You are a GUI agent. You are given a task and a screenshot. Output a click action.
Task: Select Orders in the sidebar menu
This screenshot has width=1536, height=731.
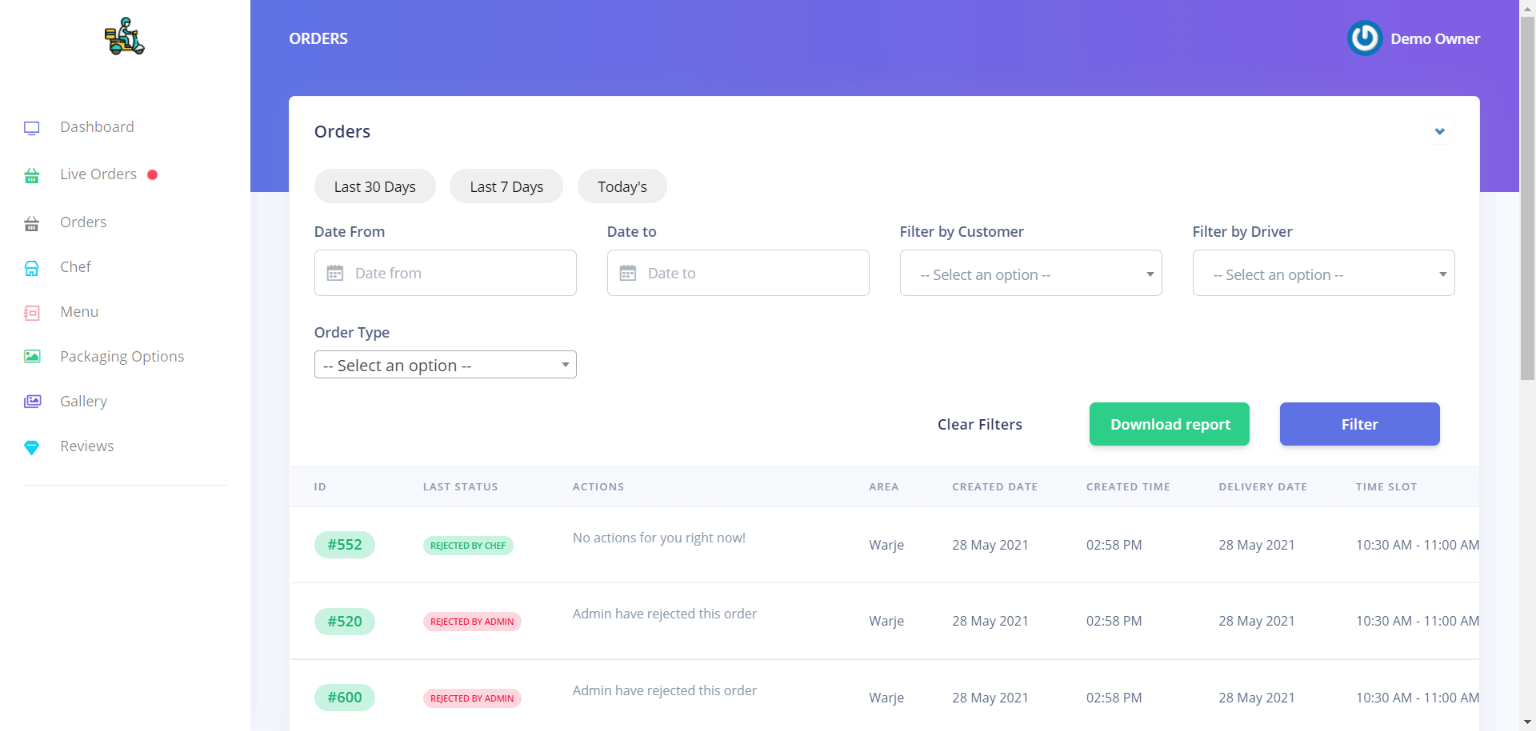83,222
